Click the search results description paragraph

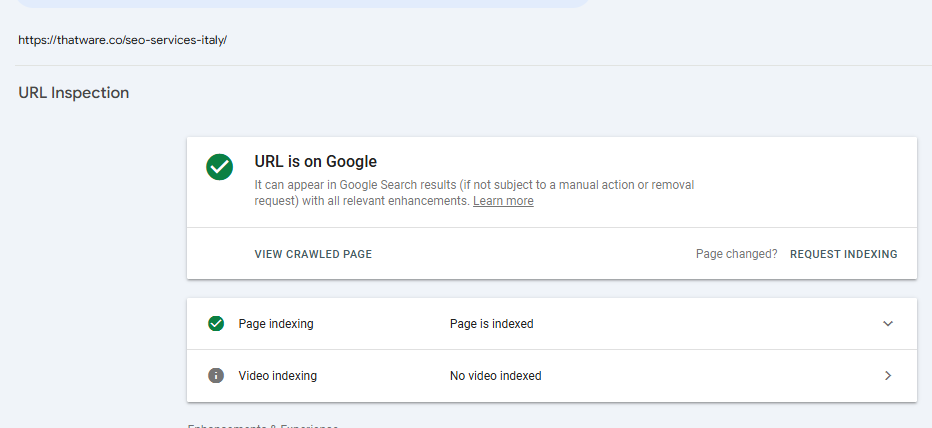474,193
